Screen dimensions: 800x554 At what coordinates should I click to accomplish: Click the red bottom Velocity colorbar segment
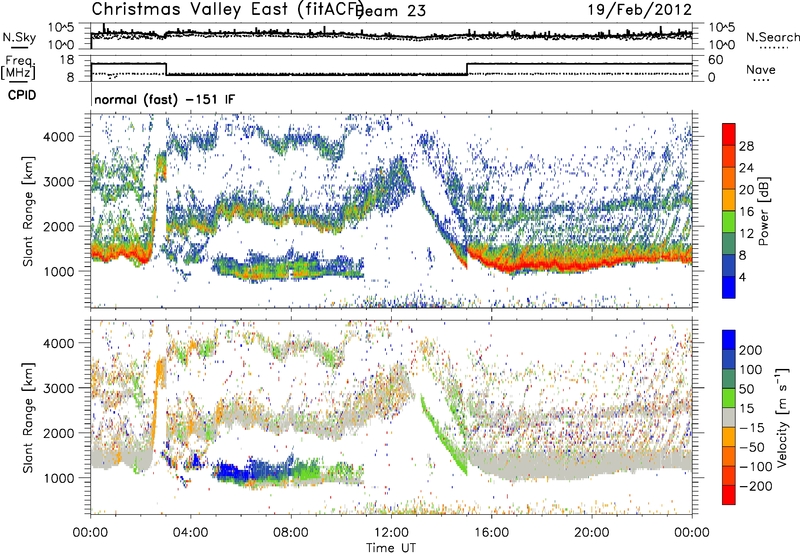point(729,495)
